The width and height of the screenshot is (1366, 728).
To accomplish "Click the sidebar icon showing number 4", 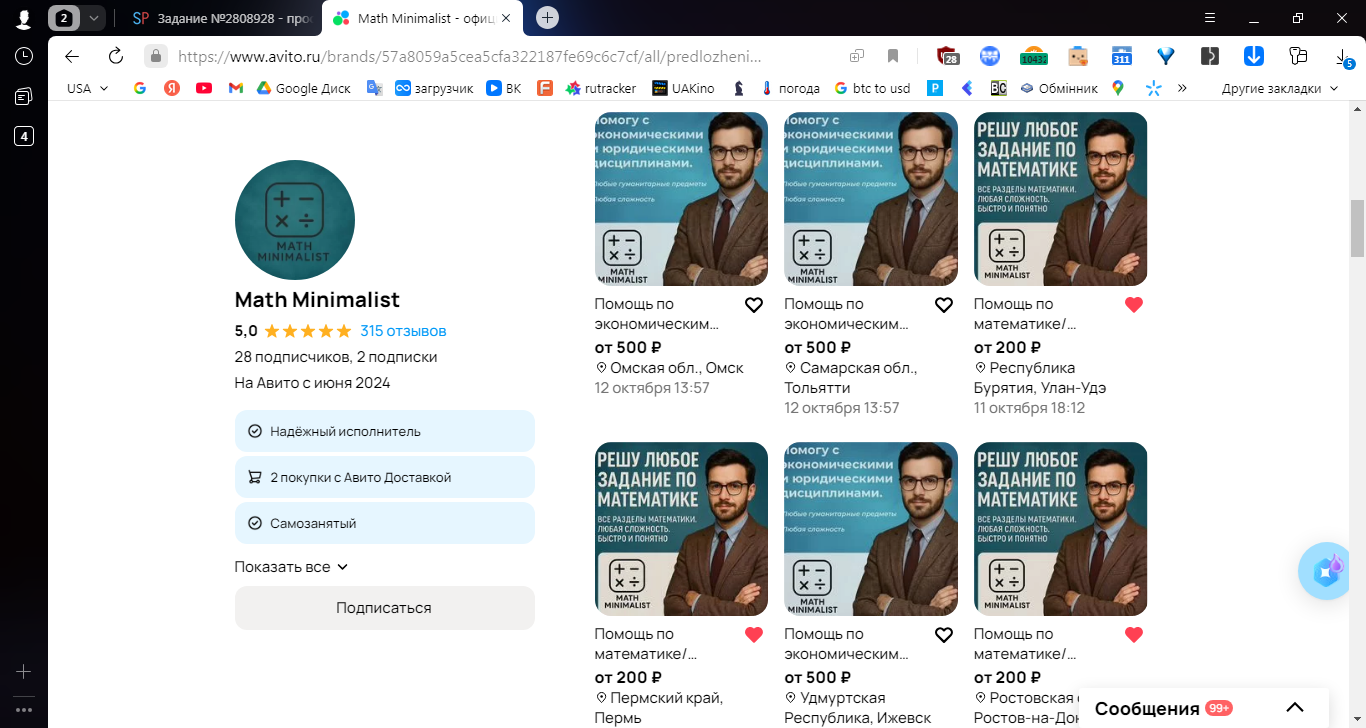I will [24, 136].
